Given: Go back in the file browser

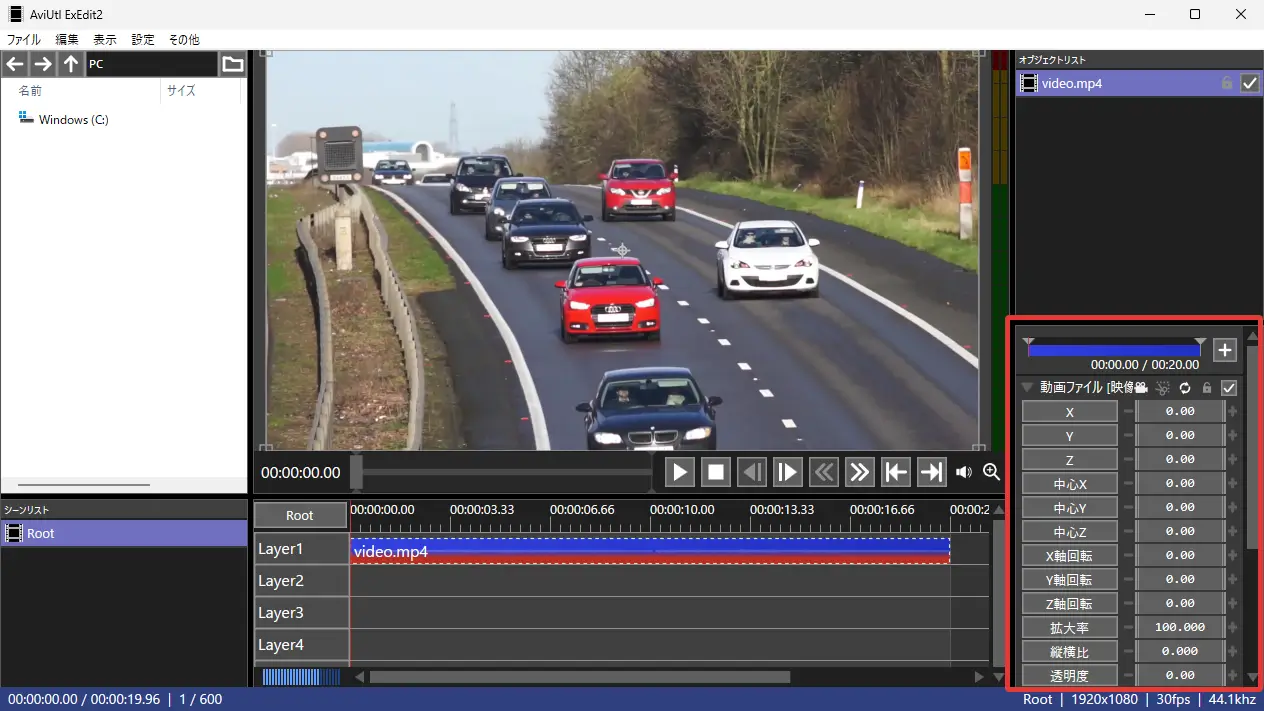Looking at the screenshot, I should tap(14, 64).
